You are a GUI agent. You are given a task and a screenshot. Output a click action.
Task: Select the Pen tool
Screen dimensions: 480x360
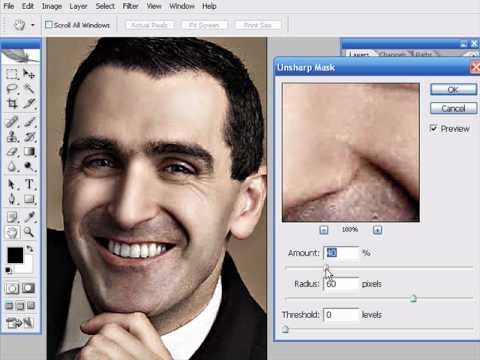pos(12,199)
